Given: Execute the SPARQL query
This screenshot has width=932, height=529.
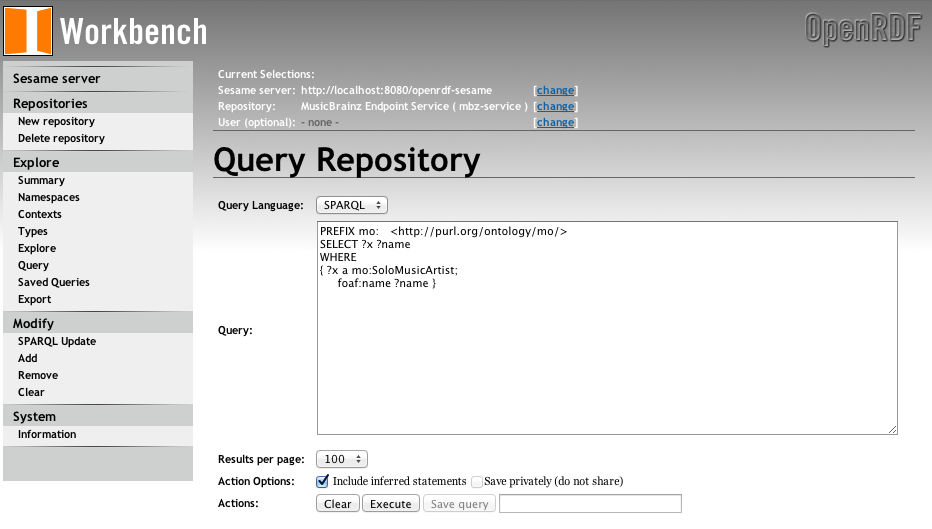Looking at the screenshot, I should 391,503.
